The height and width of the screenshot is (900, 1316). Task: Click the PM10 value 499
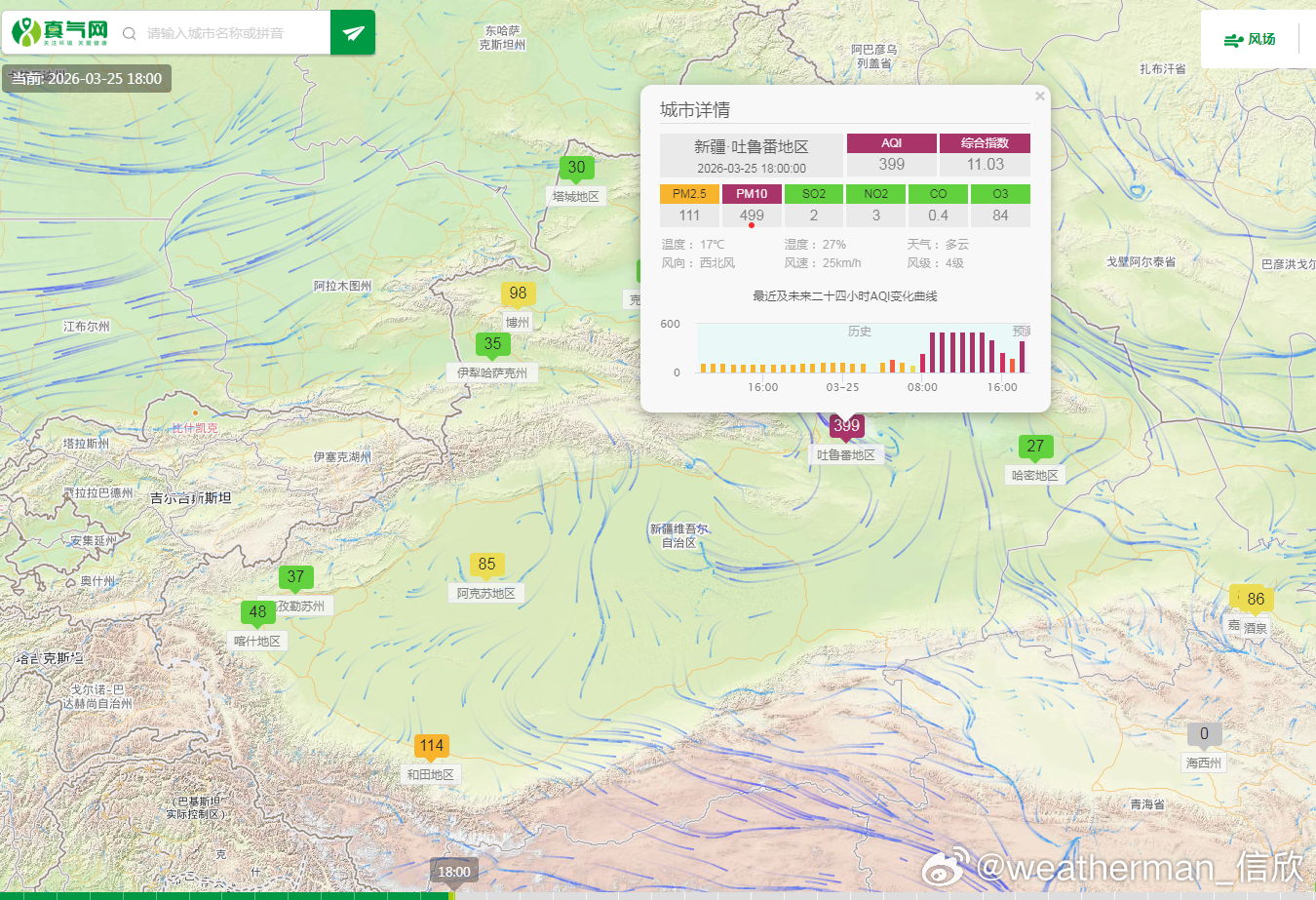(752, 215)
